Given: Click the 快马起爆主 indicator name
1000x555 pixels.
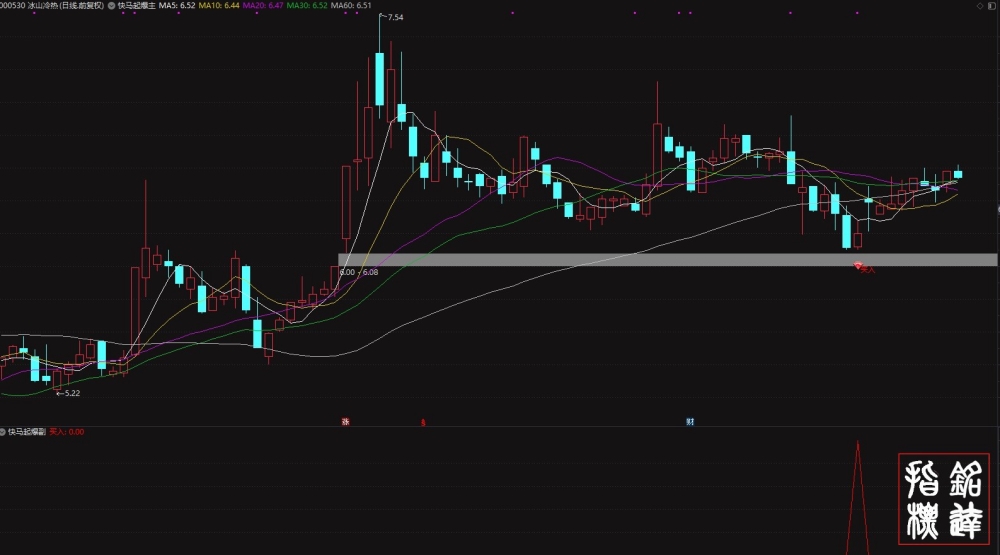Looking at the screenshot, I should (x=136, y=5).
